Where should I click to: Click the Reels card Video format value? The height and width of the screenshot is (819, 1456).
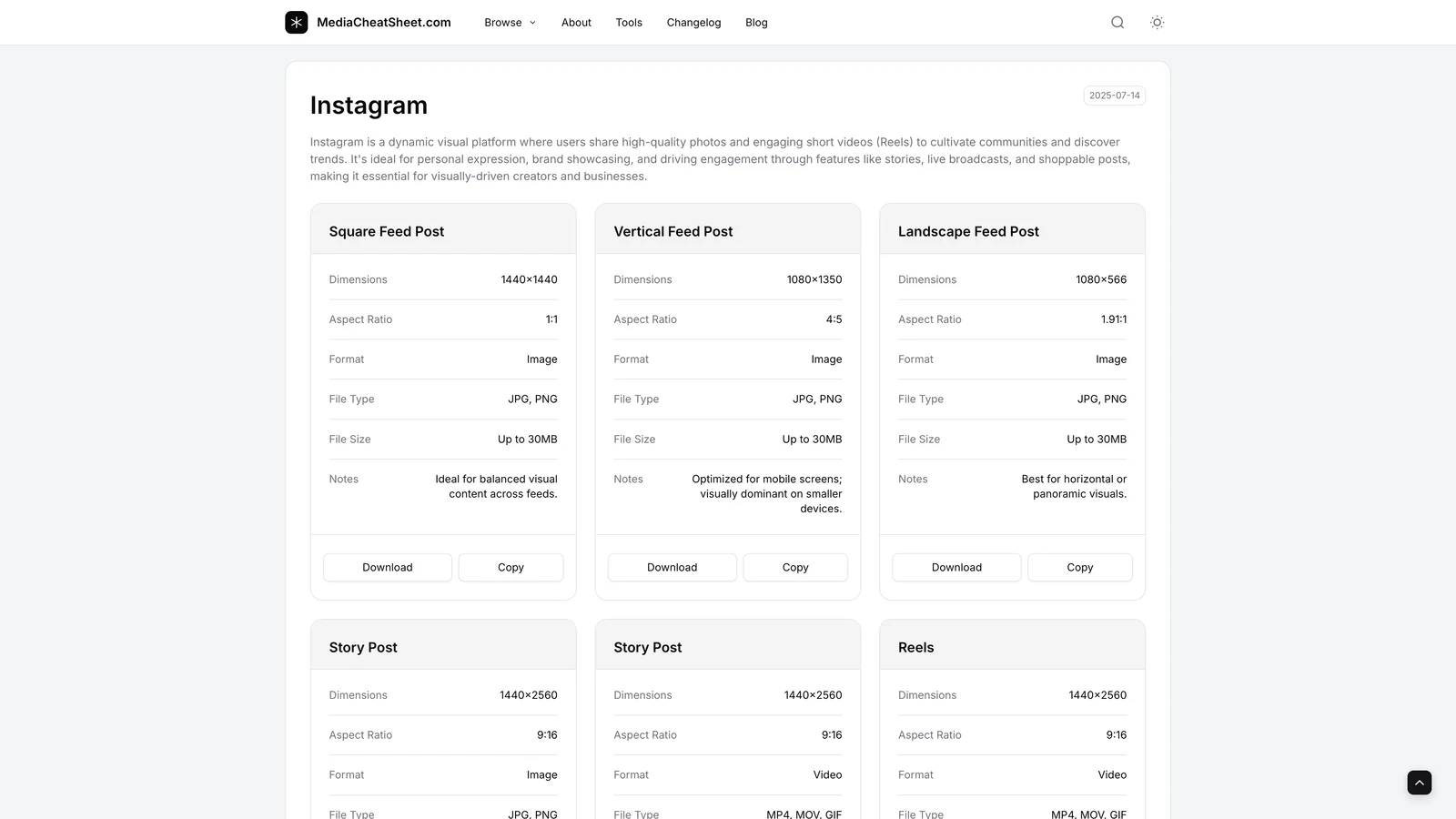(1112, 775)
